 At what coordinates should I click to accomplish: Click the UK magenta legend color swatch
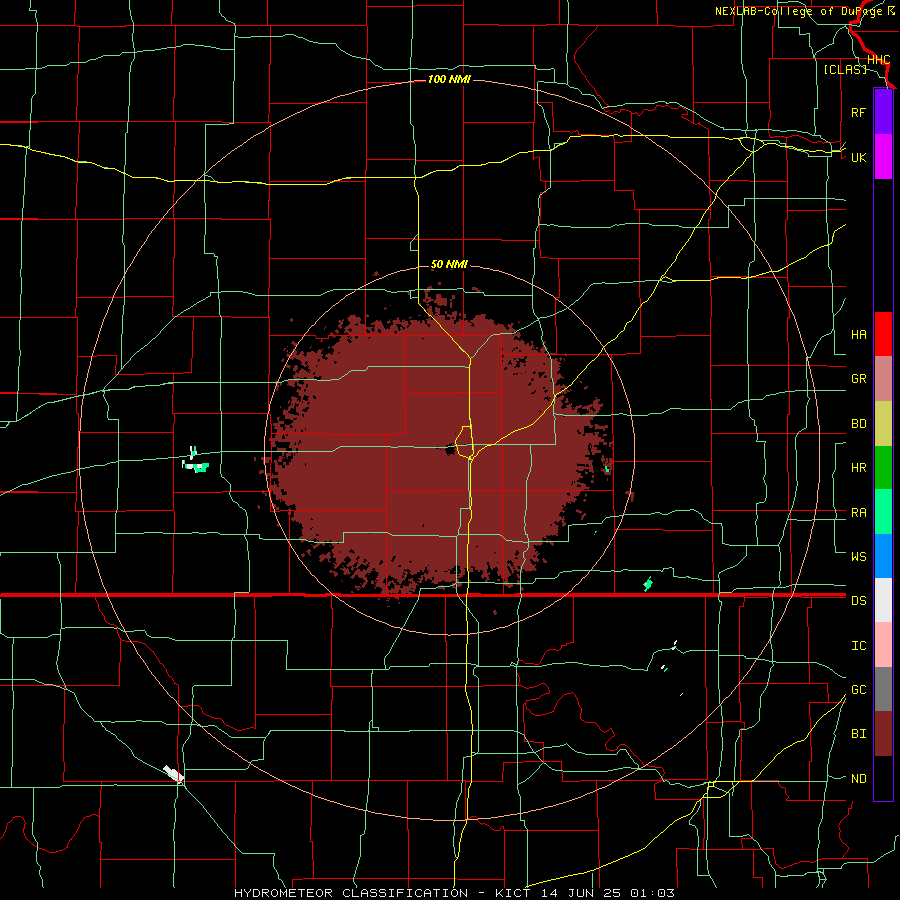pyautogui.click(x=883, y=156)
